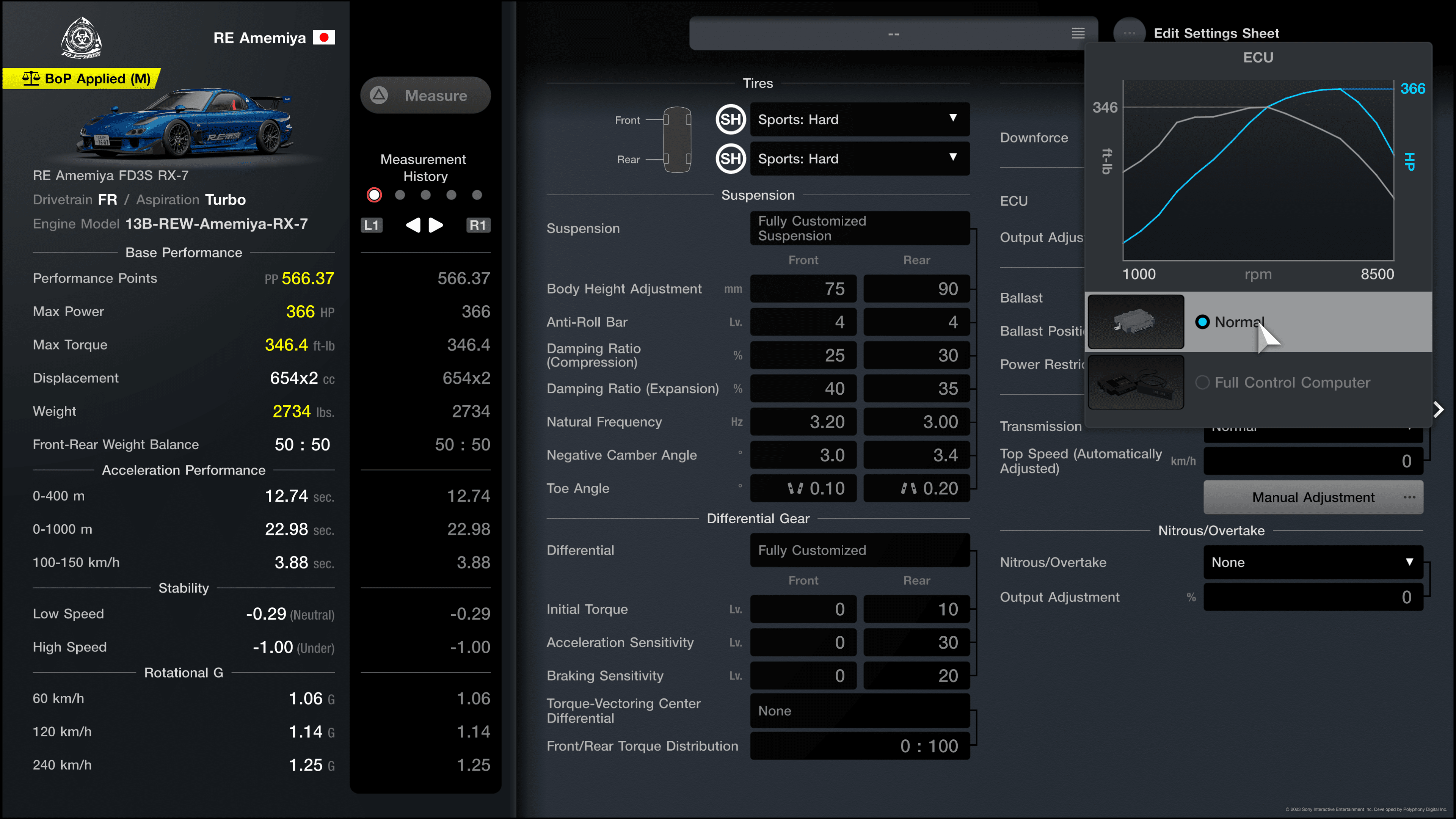Open the Nitrous/Overtake None dropdown
The height and width of the screenshot is (819, 1456).
click(1313, 562)
